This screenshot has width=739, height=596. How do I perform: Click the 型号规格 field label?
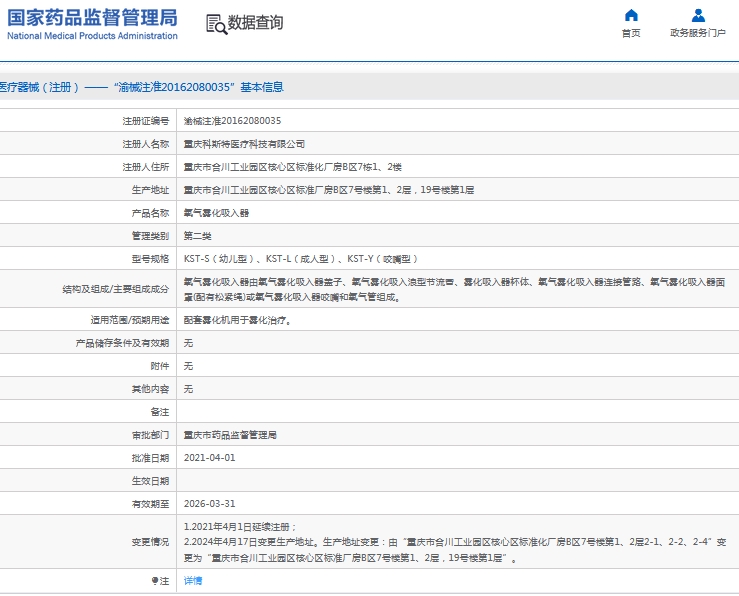point(150,259)
